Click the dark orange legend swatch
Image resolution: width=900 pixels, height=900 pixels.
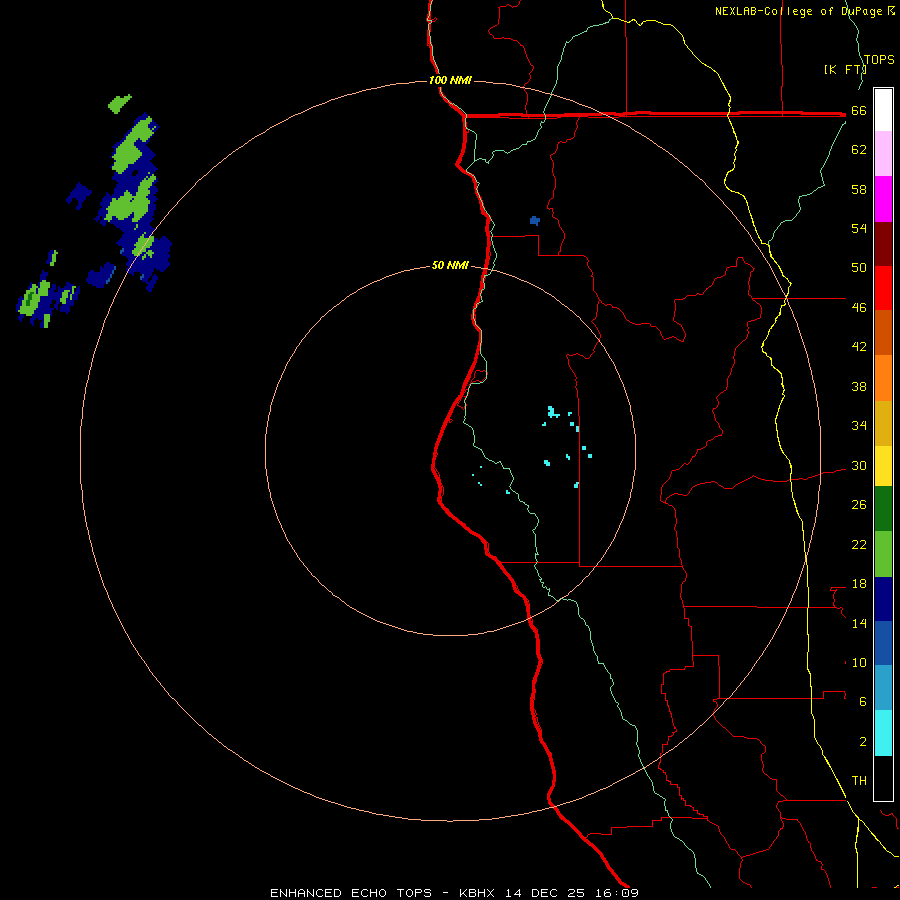pyautogui.click(x=883, y=332)
